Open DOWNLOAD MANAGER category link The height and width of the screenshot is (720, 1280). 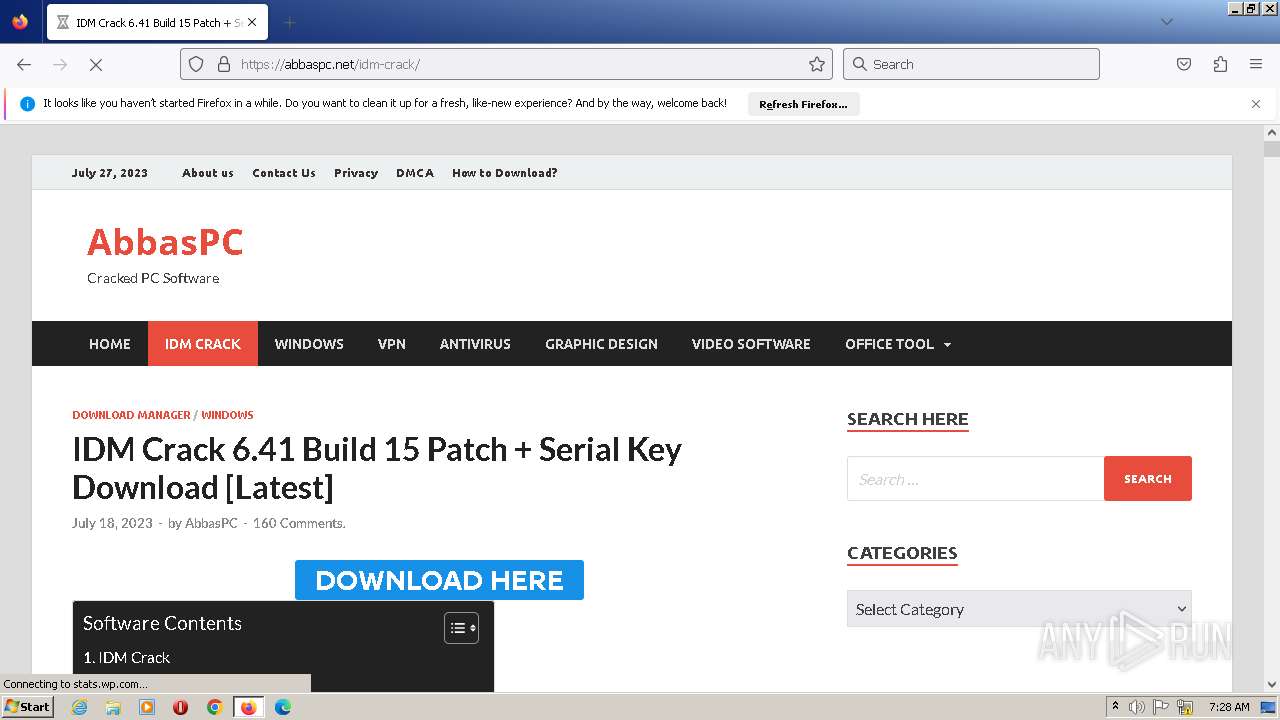(131, 415)
